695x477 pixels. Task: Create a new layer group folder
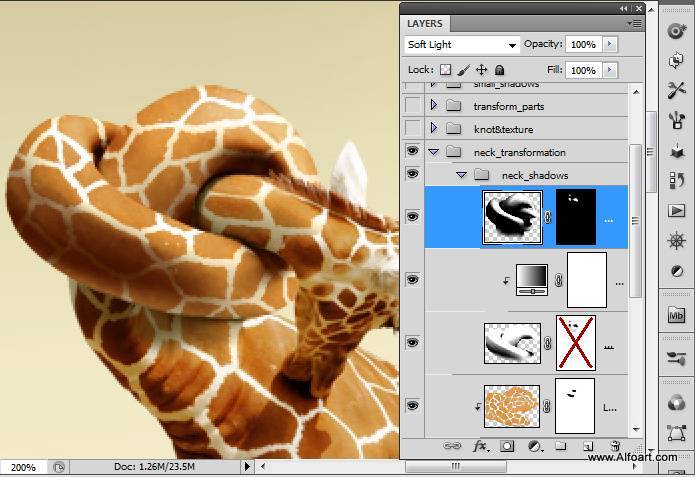561,446
